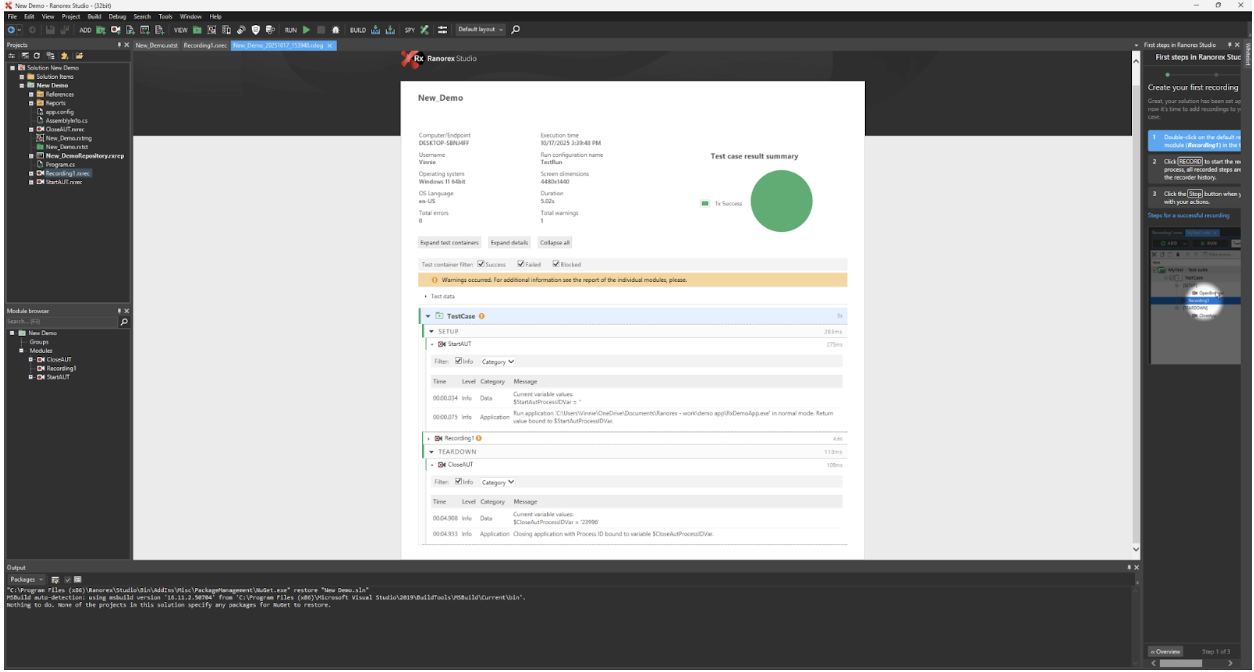
Task: Click the Overview button in First steps panel
Action: pyautogui.click(x=1164, y=652)
